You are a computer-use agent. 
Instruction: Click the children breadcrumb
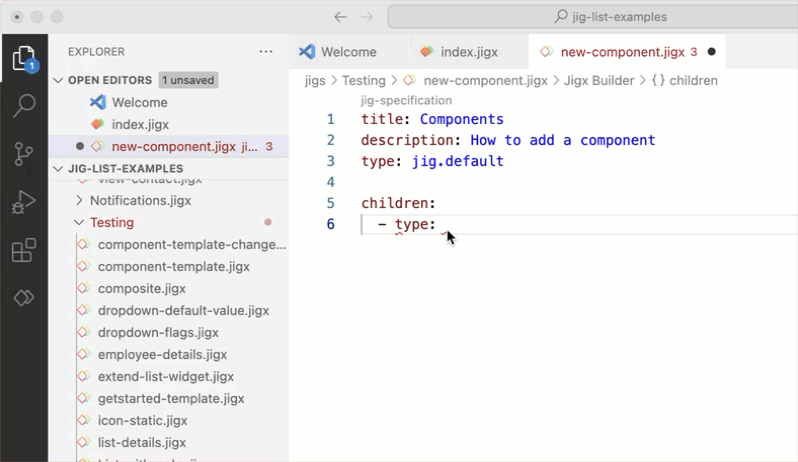693,80
